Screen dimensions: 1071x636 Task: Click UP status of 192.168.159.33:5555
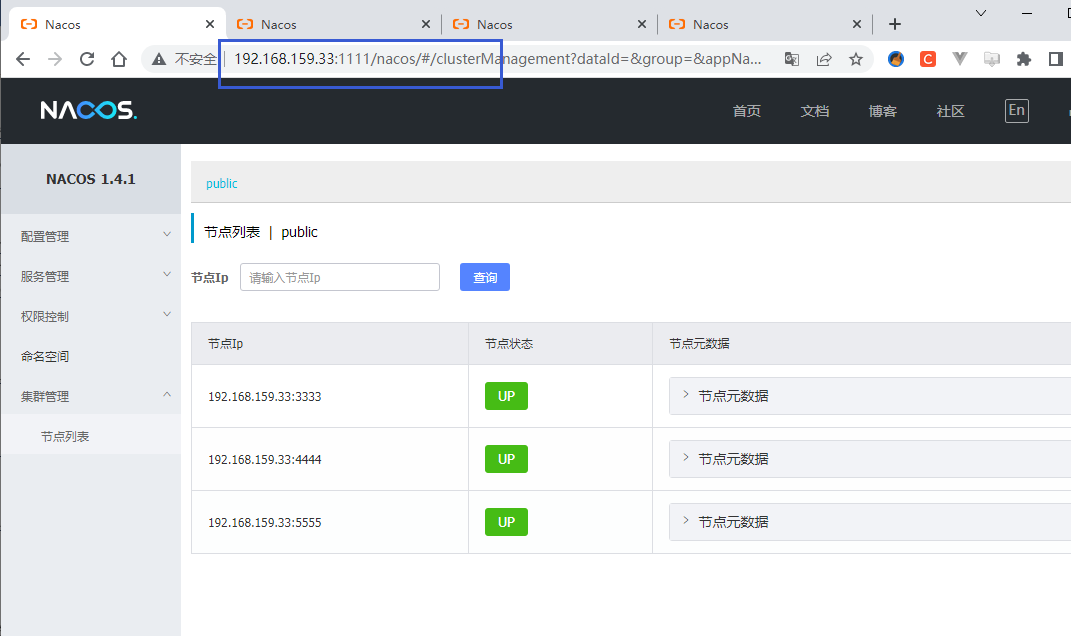[x=506, y=521]
